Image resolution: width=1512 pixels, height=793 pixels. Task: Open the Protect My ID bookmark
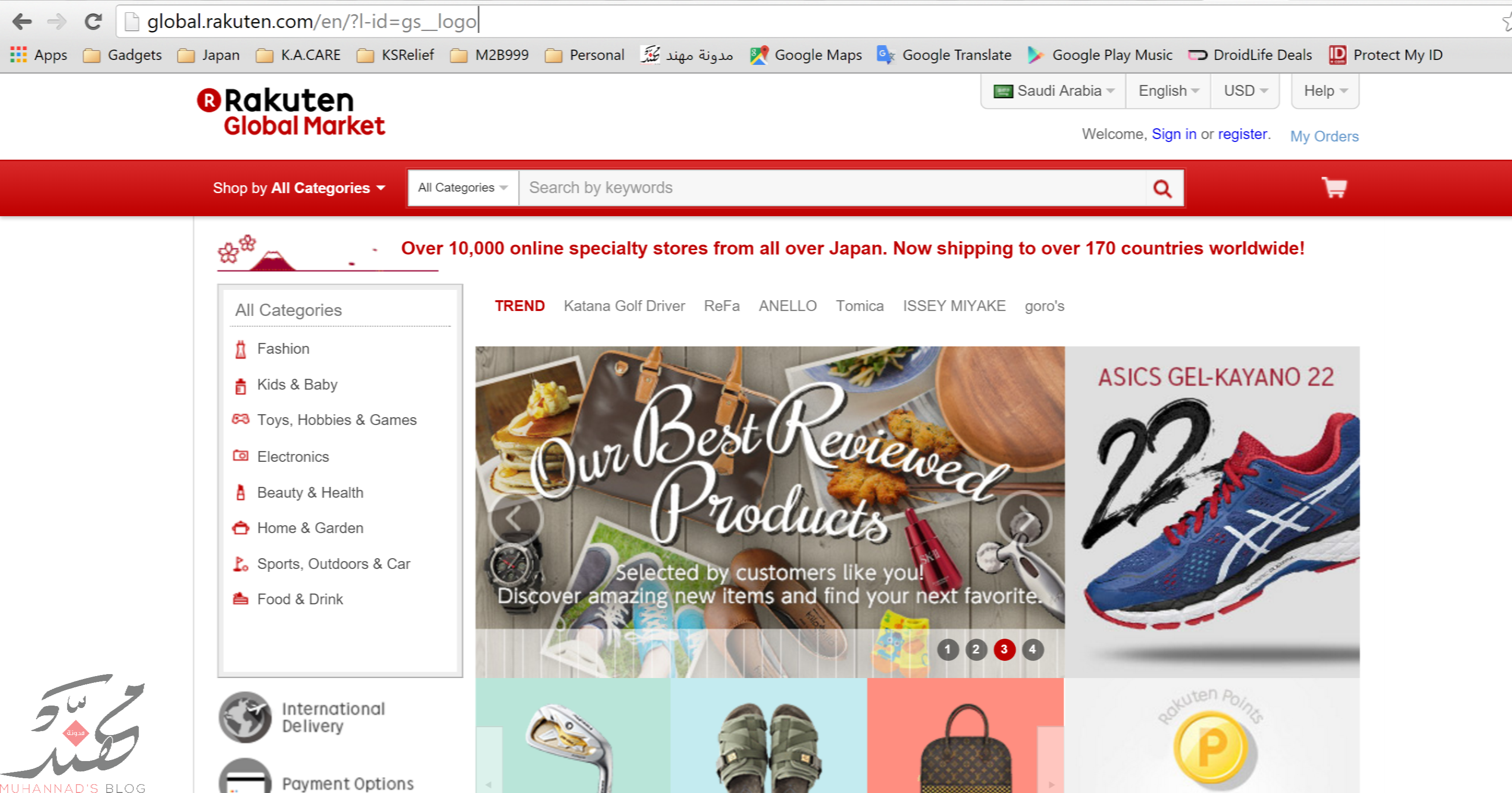point(1386,55)
